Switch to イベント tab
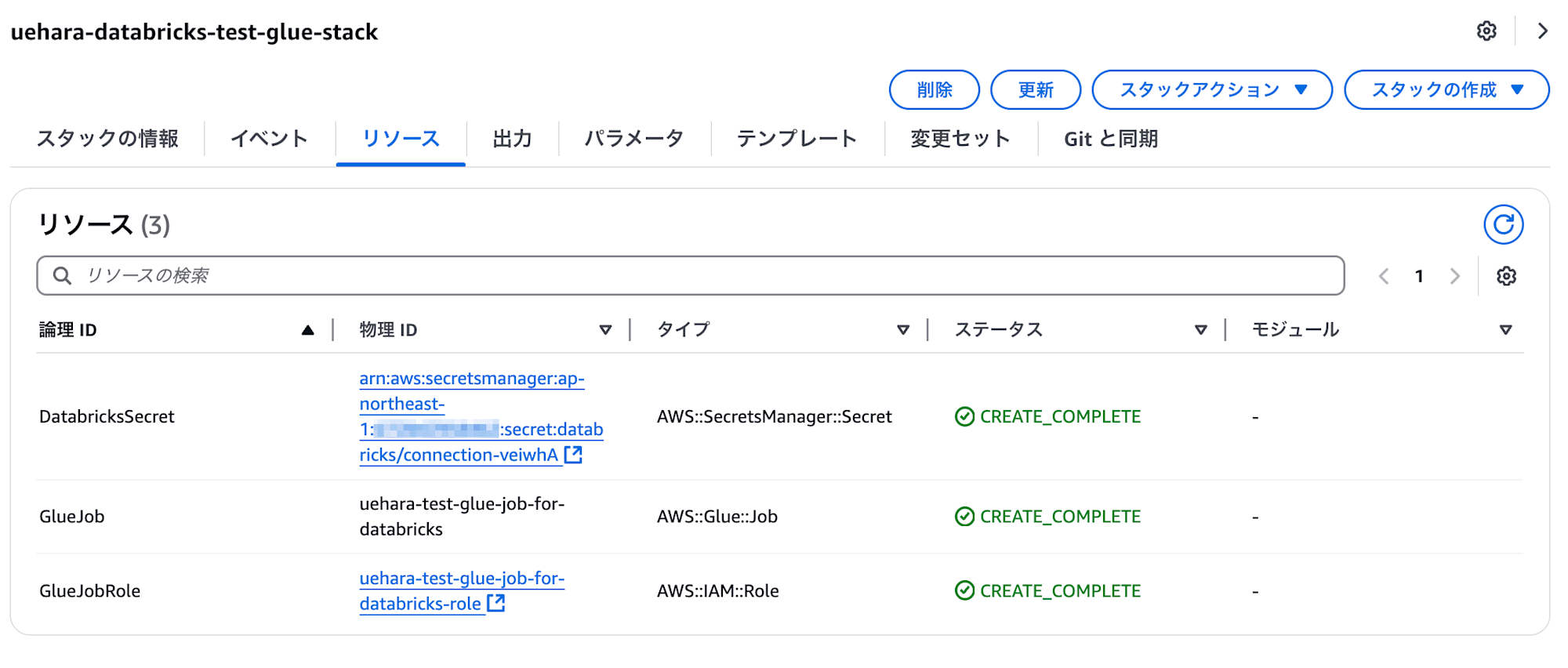 (269, 139)
